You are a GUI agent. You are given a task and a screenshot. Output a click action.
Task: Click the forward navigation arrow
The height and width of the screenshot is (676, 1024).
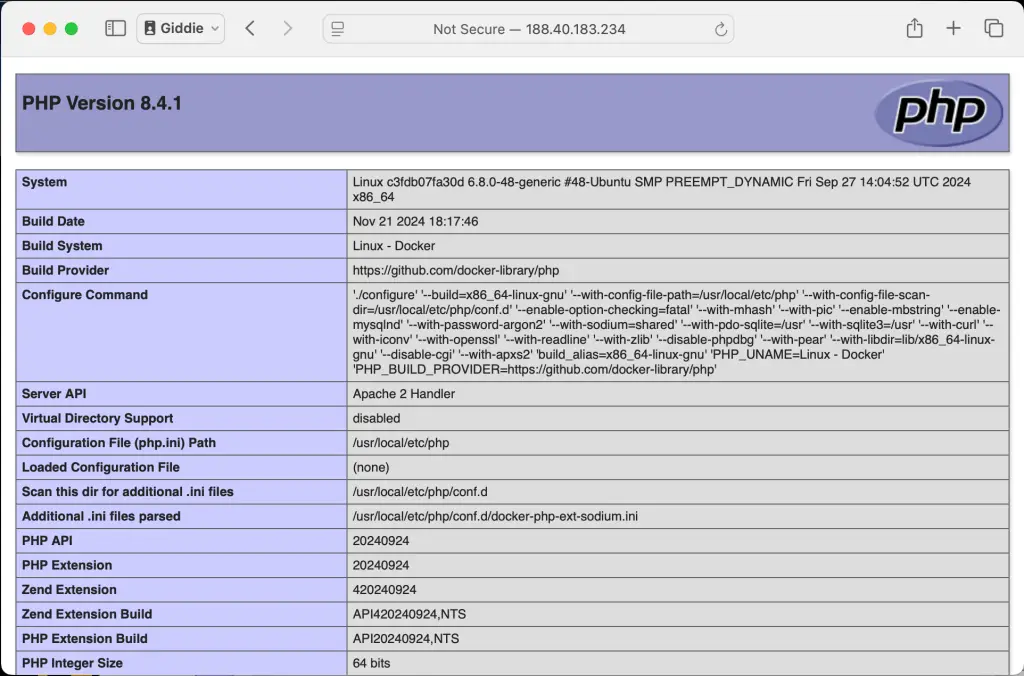[287, 28]
